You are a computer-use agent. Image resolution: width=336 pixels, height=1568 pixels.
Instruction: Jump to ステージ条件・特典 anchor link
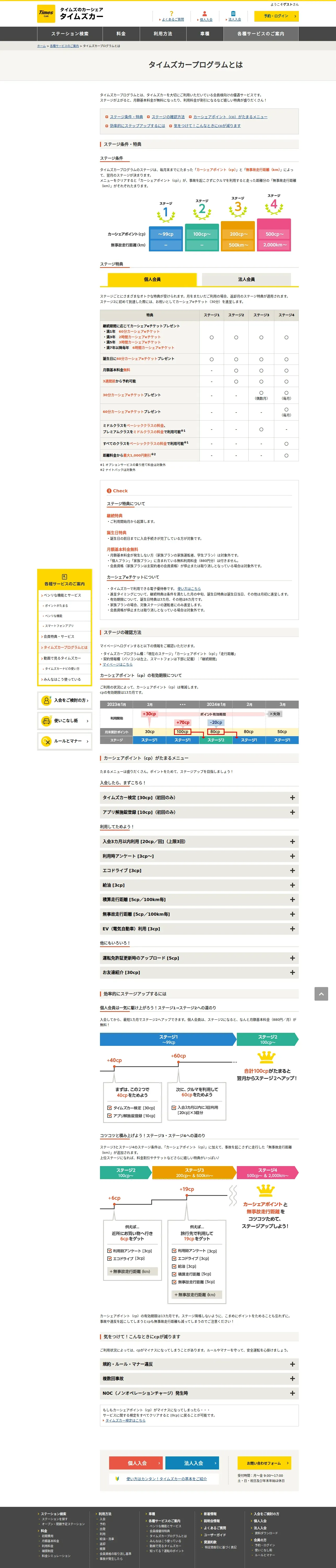126,117
